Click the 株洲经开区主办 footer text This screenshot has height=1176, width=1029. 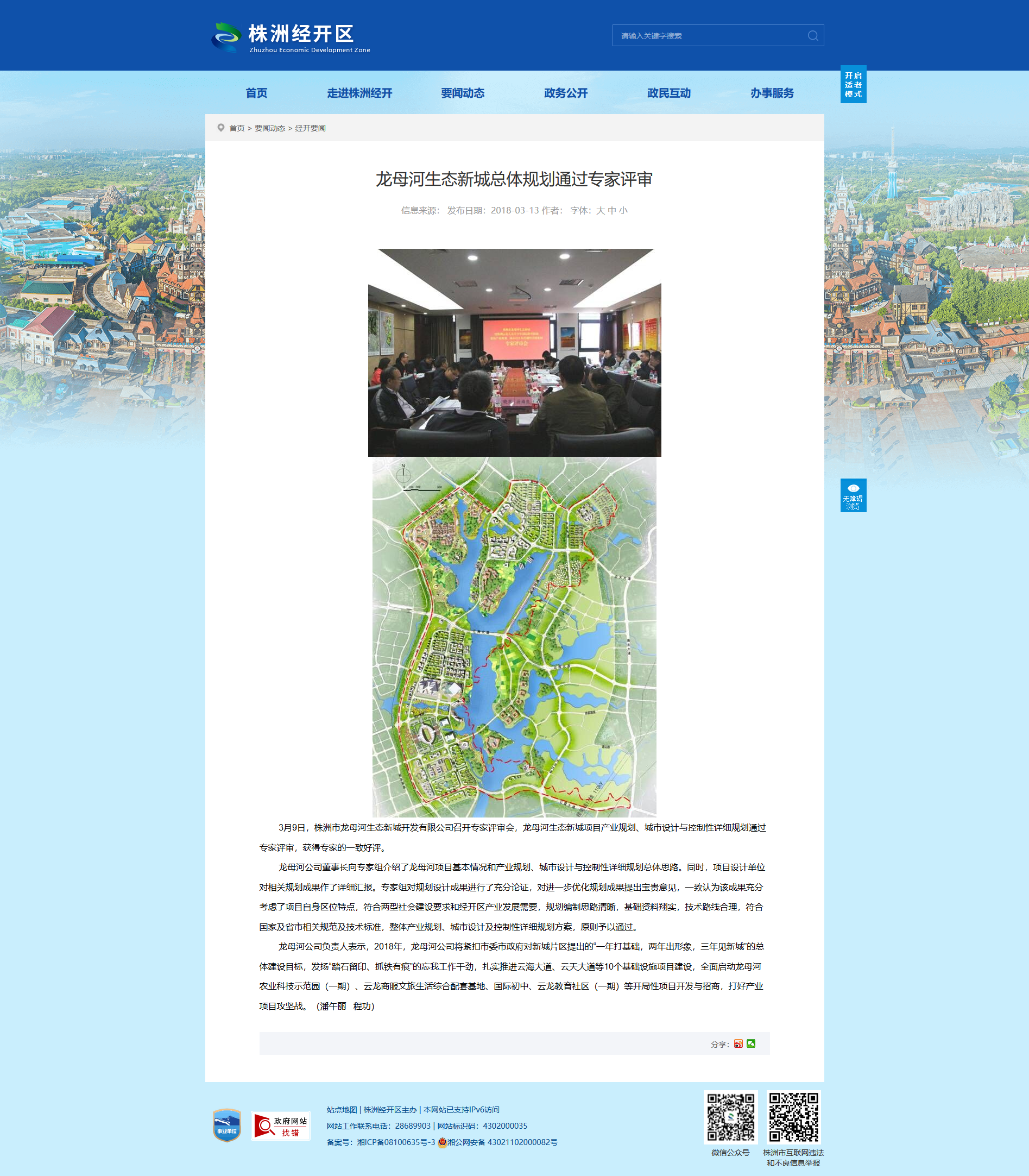click(390, 1109)
